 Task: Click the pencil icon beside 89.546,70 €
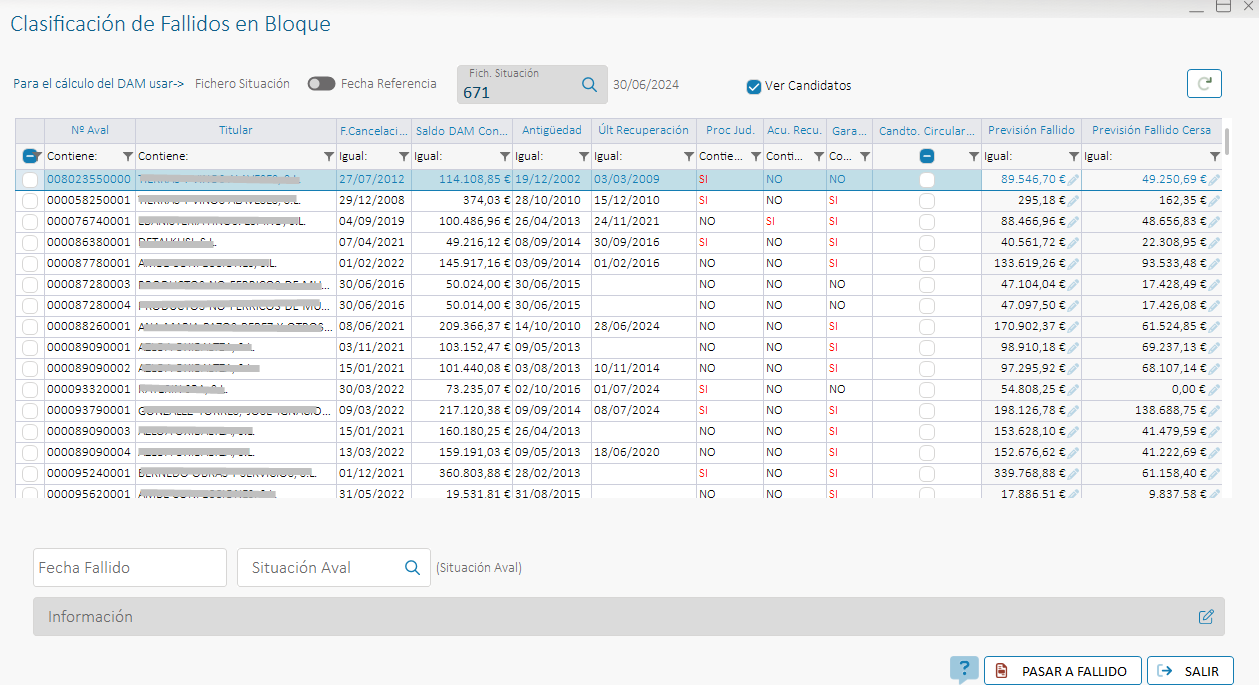tap(1073, 180)
